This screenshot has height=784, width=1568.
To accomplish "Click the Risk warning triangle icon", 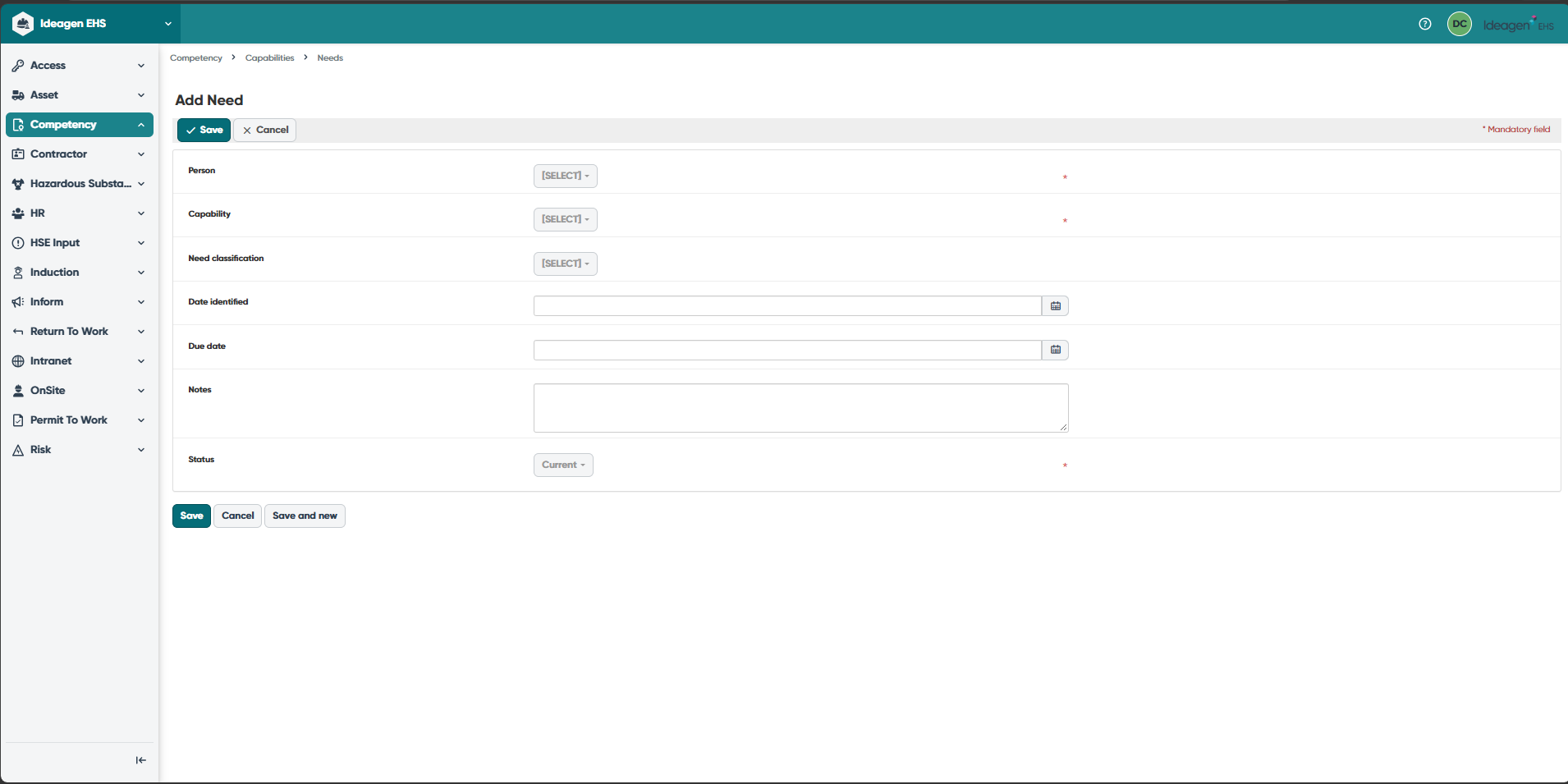I will pyautogui.click(x=18, y=450).
